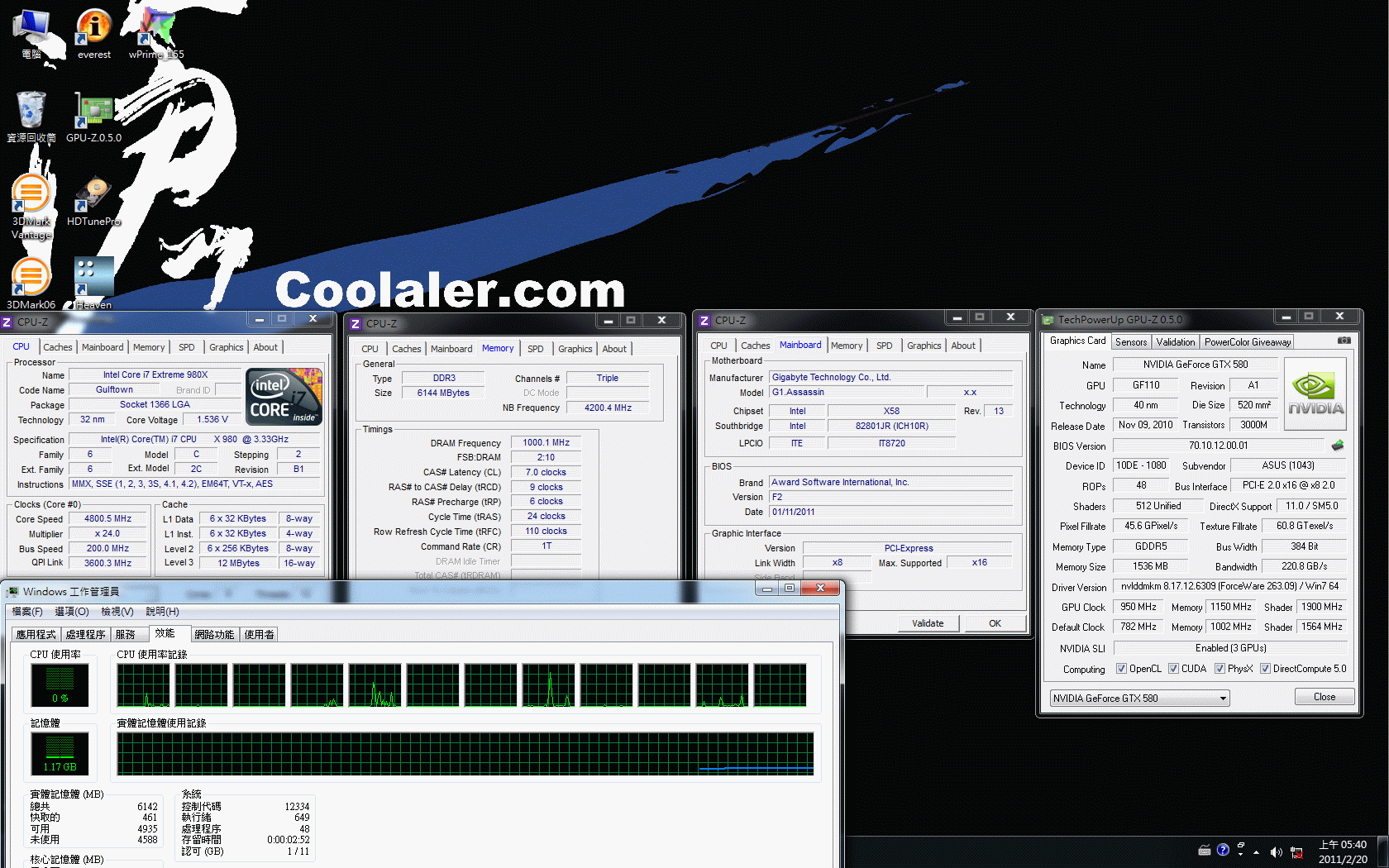Click the system tray network icon
Image resolution: width=1389 pixels, height=868 pixels.
tap(1296, 851)
